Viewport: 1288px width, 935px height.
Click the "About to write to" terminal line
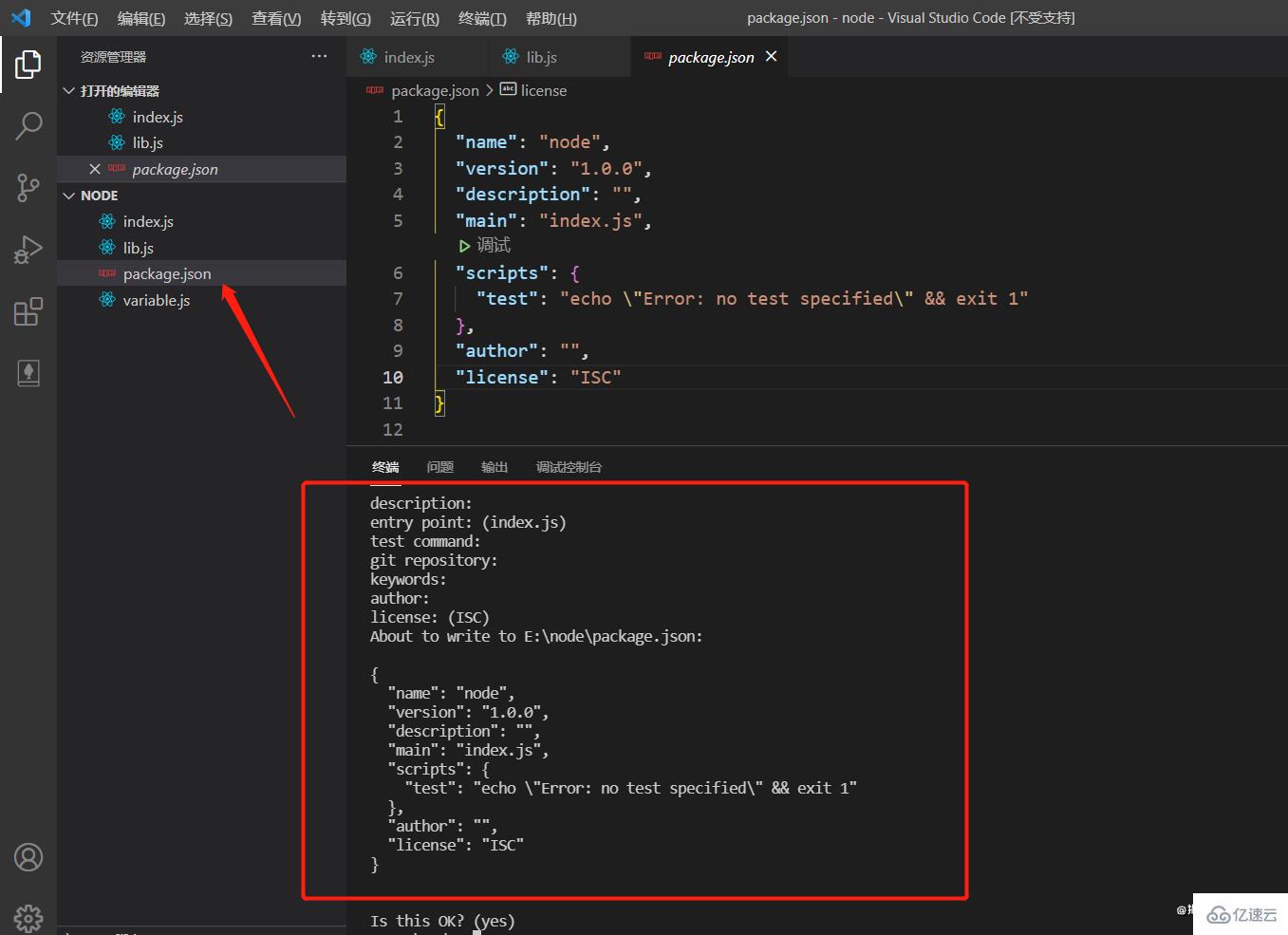click(x=536, y=636)
